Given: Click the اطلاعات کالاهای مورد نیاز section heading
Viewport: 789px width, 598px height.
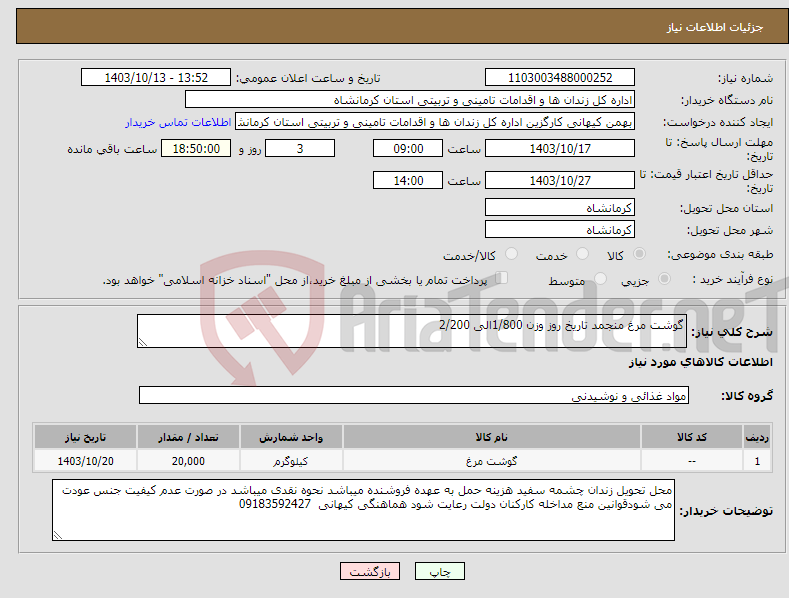Looking at the screenshot, I should pyautogui.click(x=700, y=362).
